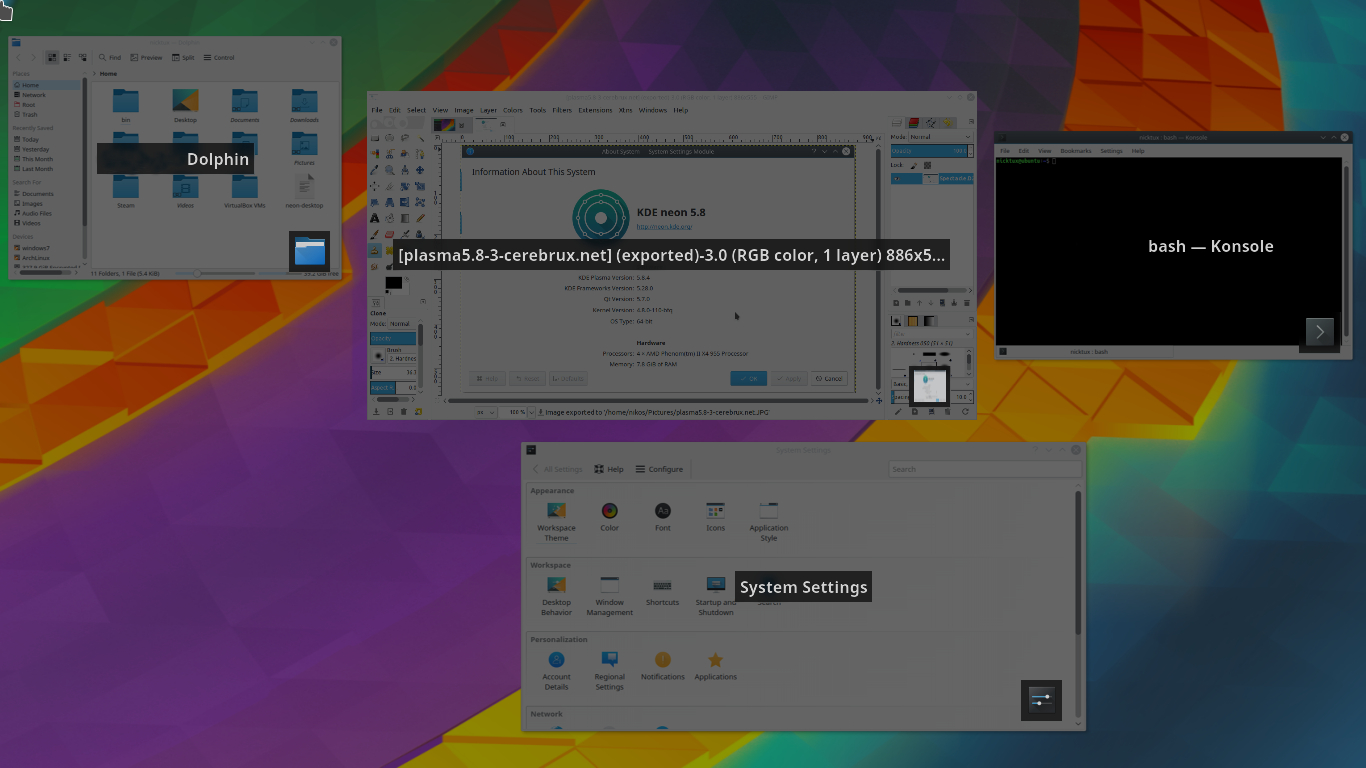The height and width of the screenshot is (768, 1366).
Task: Toggle layer visibility eye in GIMP
Action: pos(896,179)
